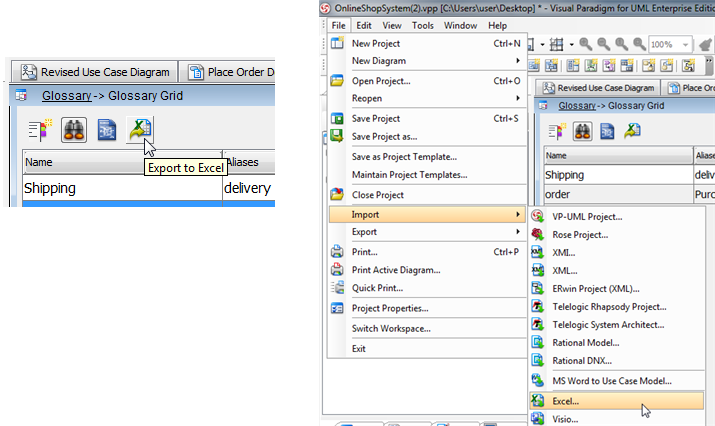Click zoom out magnifier with minus

[604, 44]
